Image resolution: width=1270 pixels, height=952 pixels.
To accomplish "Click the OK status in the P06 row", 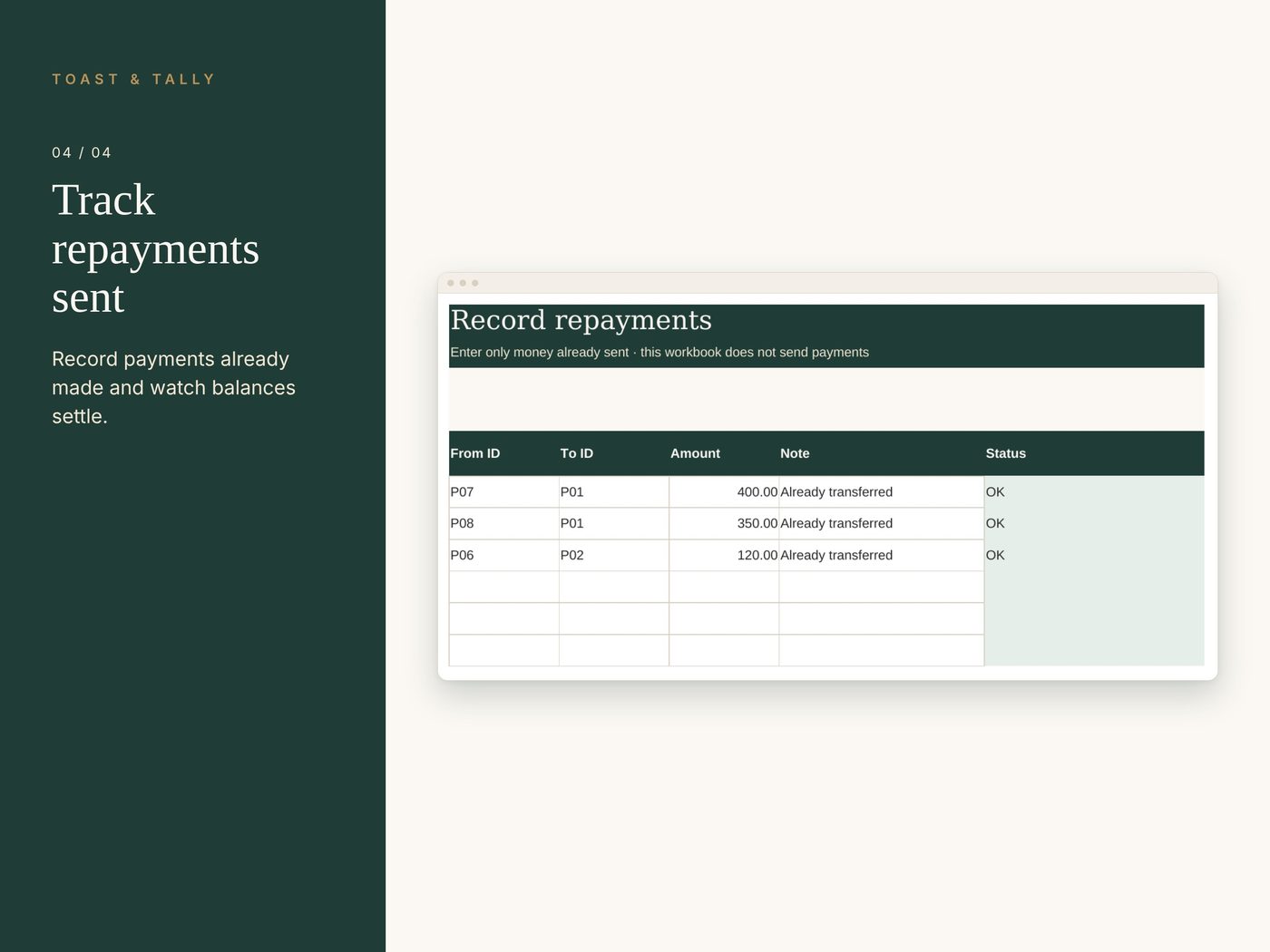I will coord(1094,556).
